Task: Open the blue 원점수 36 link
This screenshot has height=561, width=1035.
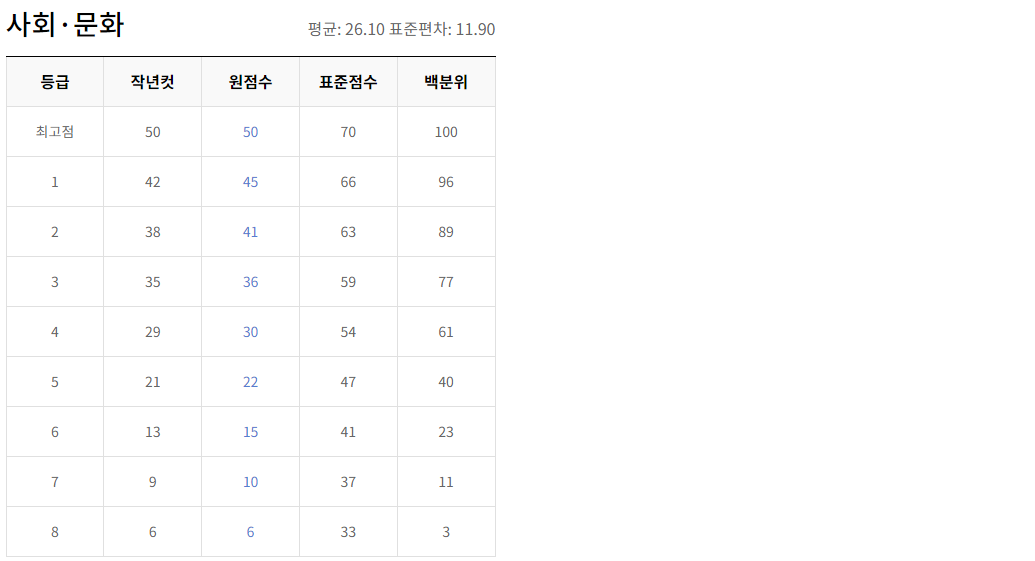Action: point(250,282)
